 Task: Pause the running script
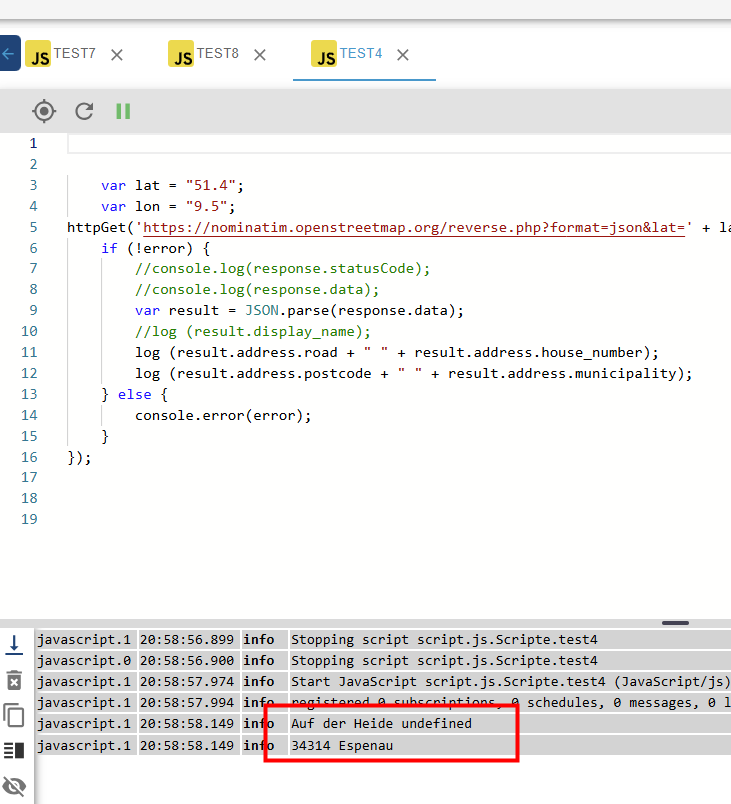click(123, 111)
